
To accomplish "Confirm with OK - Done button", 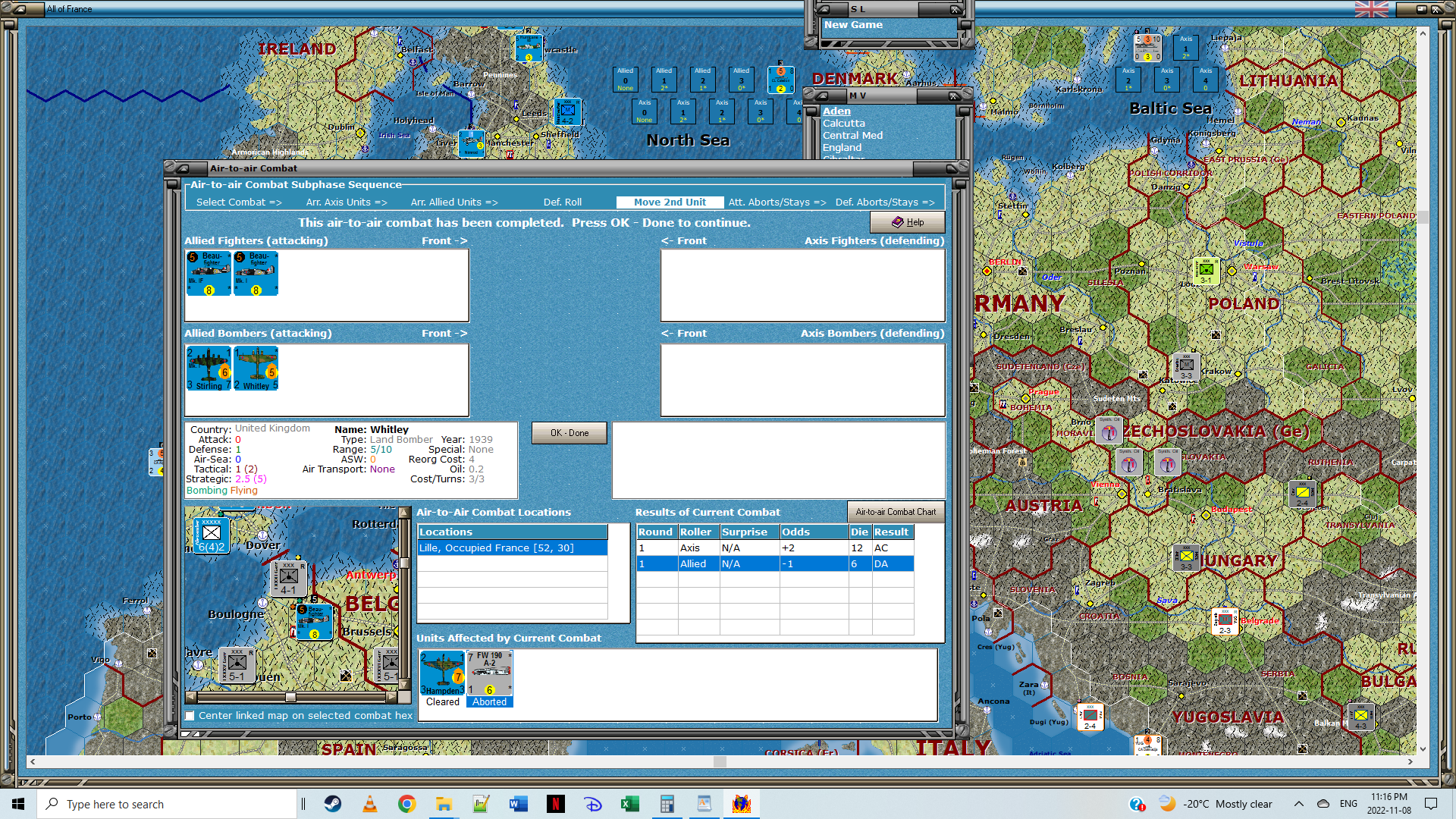I will coord(569,433).
